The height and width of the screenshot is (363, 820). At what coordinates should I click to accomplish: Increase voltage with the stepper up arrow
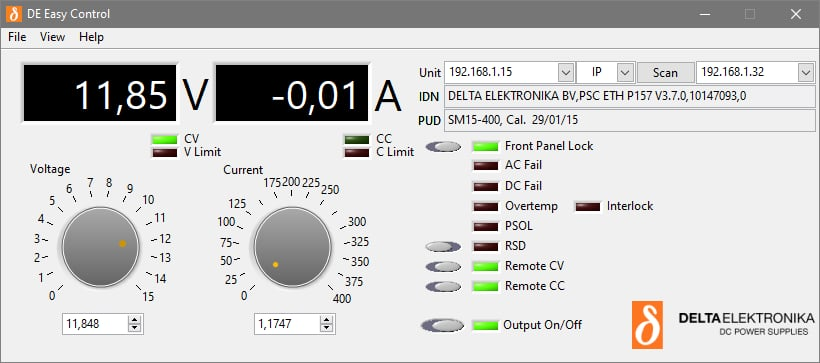click(x=135, y=320)
